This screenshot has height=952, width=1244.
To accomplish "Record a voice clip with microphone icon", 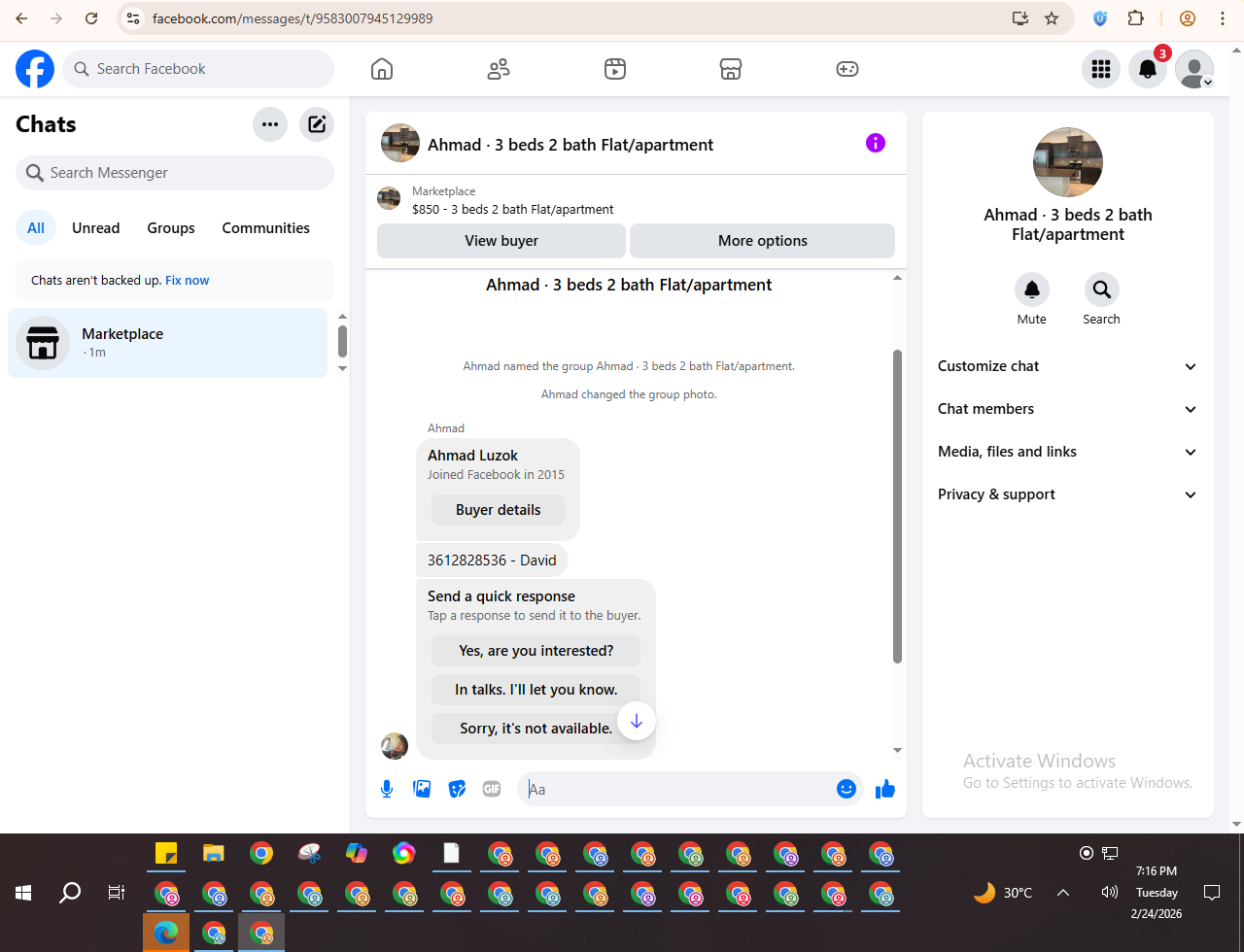I will click(x=387, y=789).
